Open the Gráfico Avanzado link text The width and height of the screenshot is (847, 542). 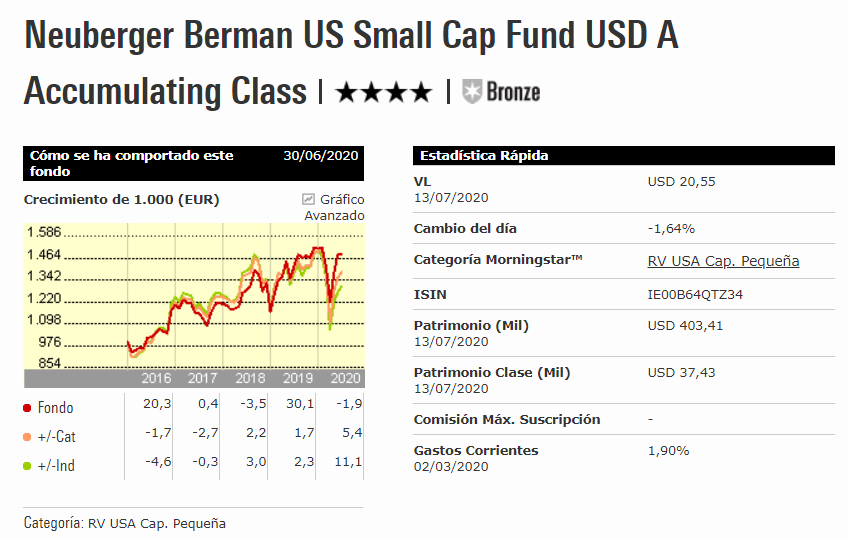(340, 207)
